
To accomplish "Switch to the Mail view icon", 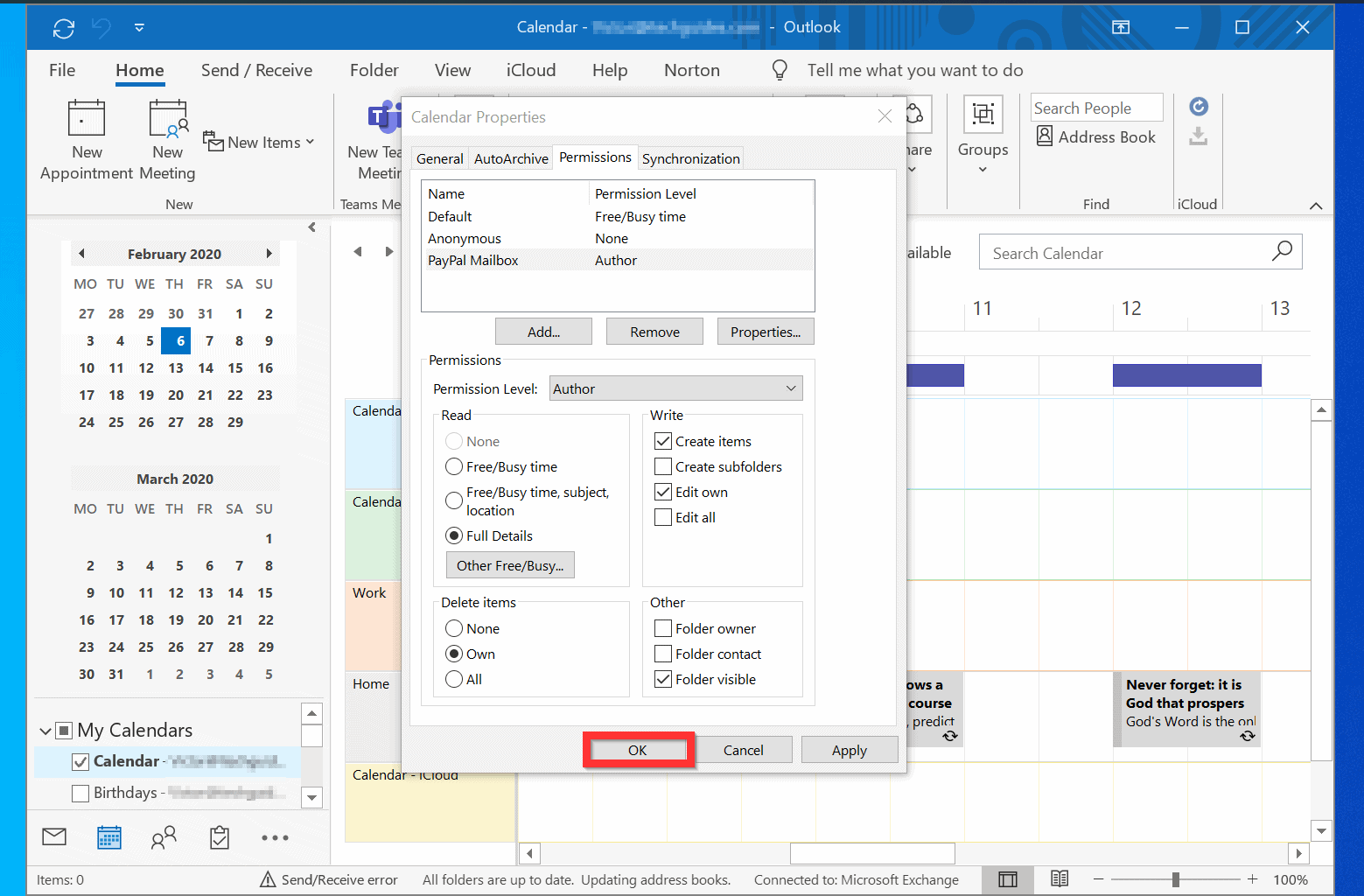I will coord(54,837).
